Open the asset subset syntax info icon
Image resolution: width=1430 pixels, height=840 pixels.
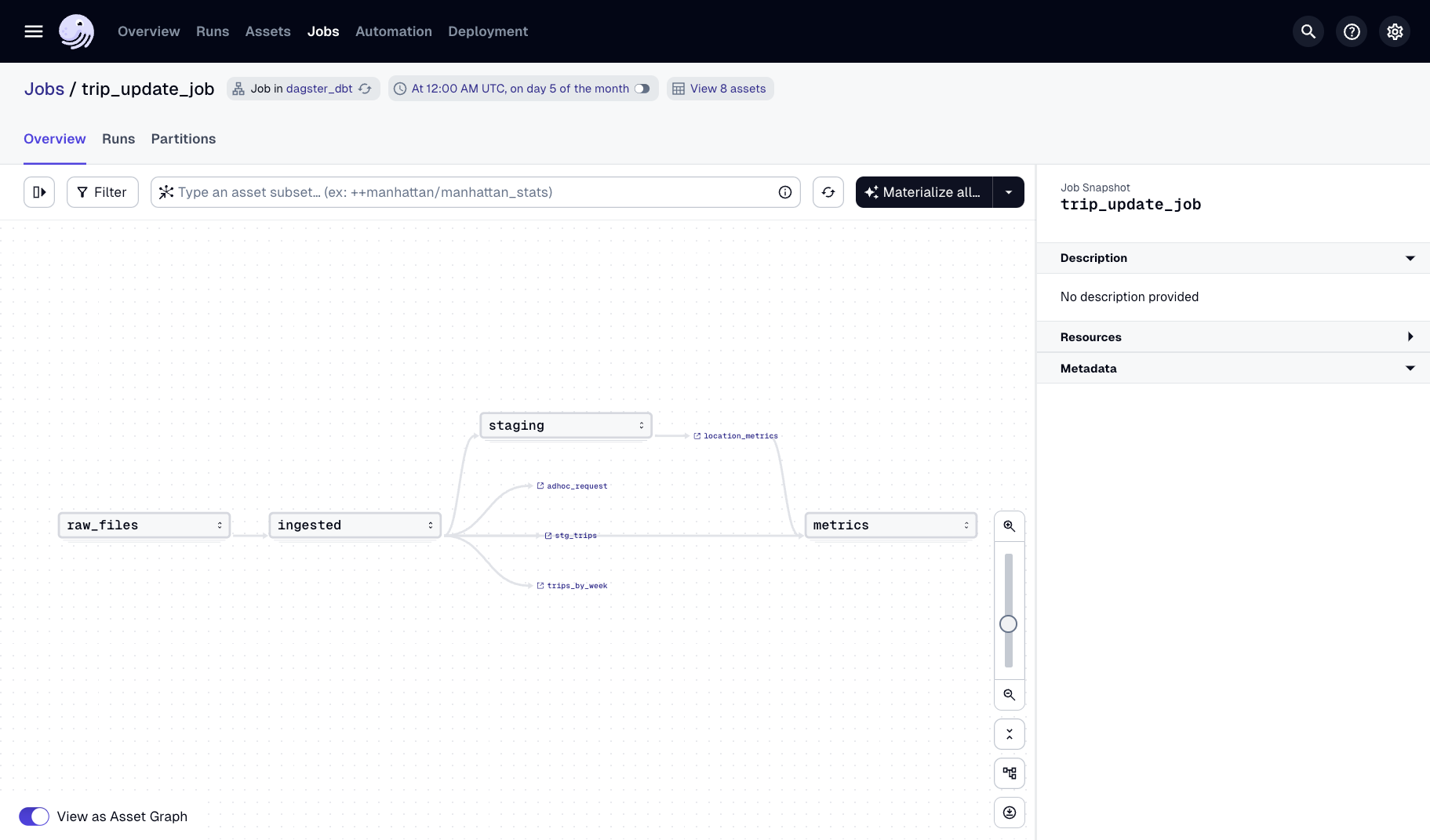(785, 192)
